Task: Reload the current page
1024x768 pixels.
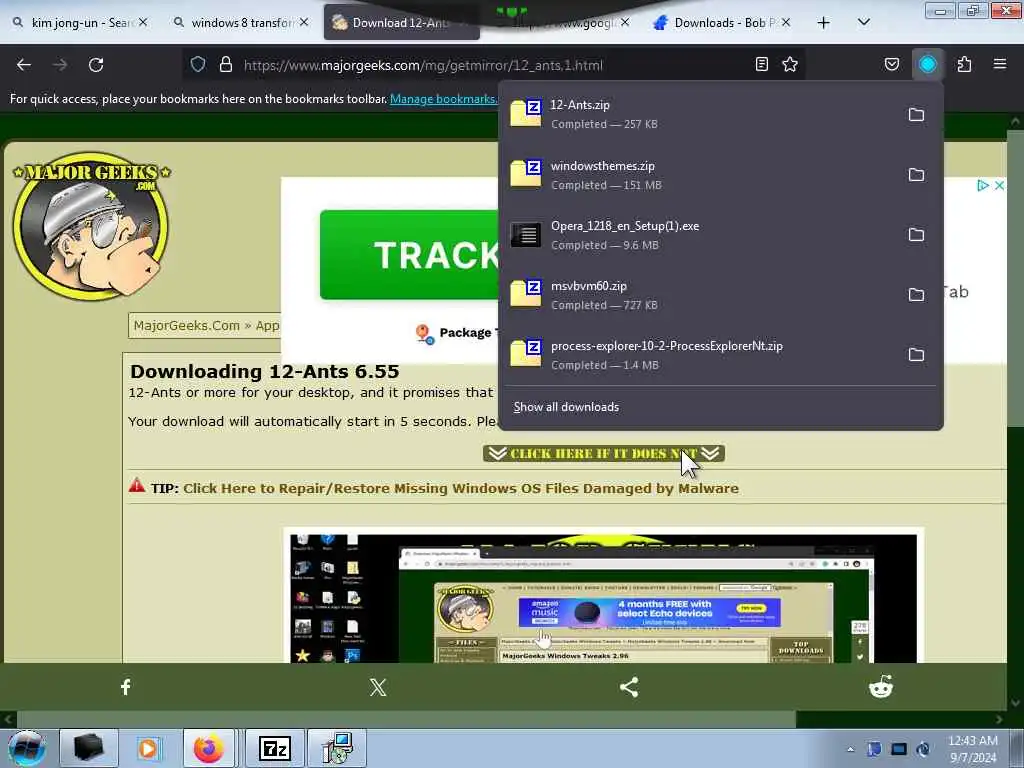Action: pyautogui.click(x=96, y=65)
